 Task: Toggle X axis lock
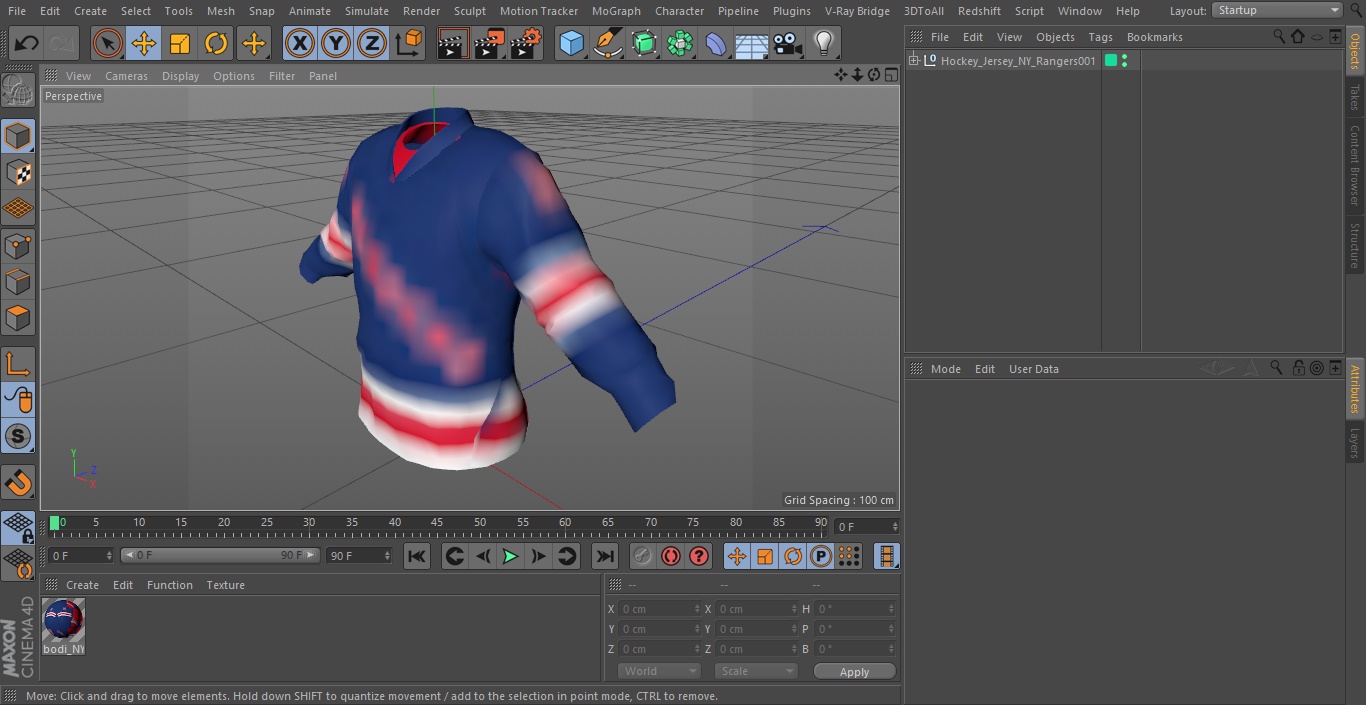pyautogui.click(x=299, y=43)
